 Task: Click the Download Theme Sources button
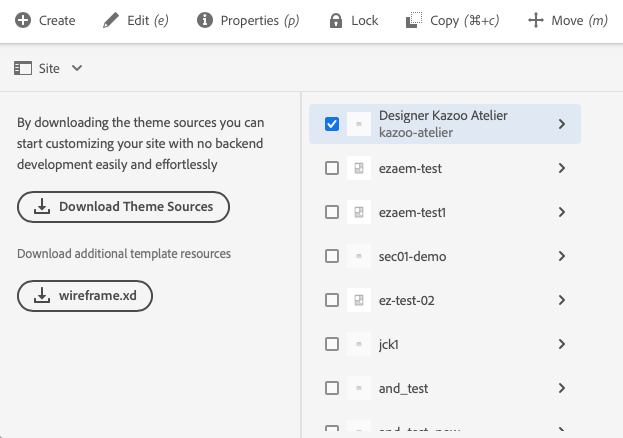[123, 207]
